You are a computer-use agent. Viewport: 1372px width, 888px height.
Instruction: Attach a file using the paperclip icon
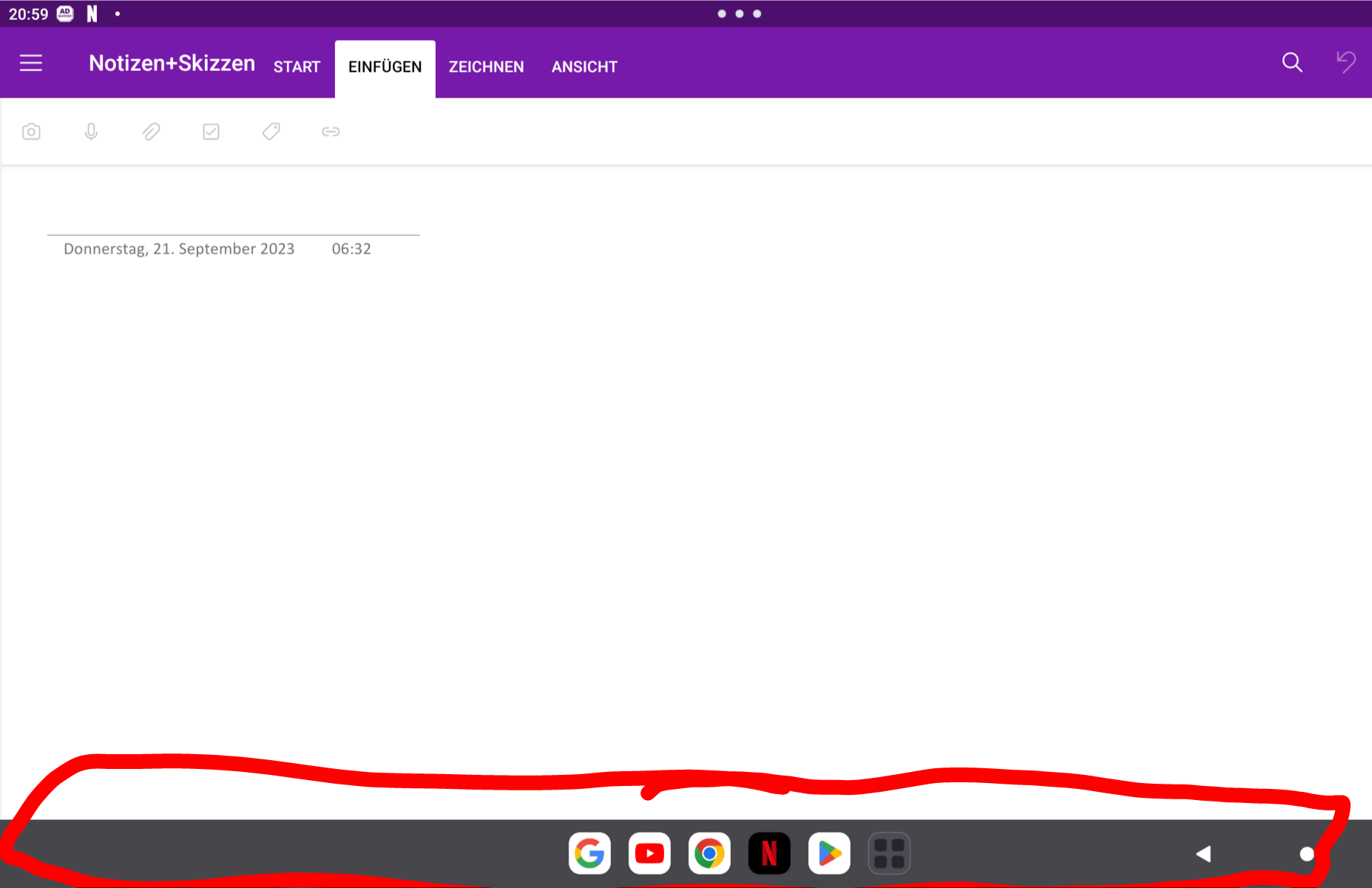tap(151, 132)
